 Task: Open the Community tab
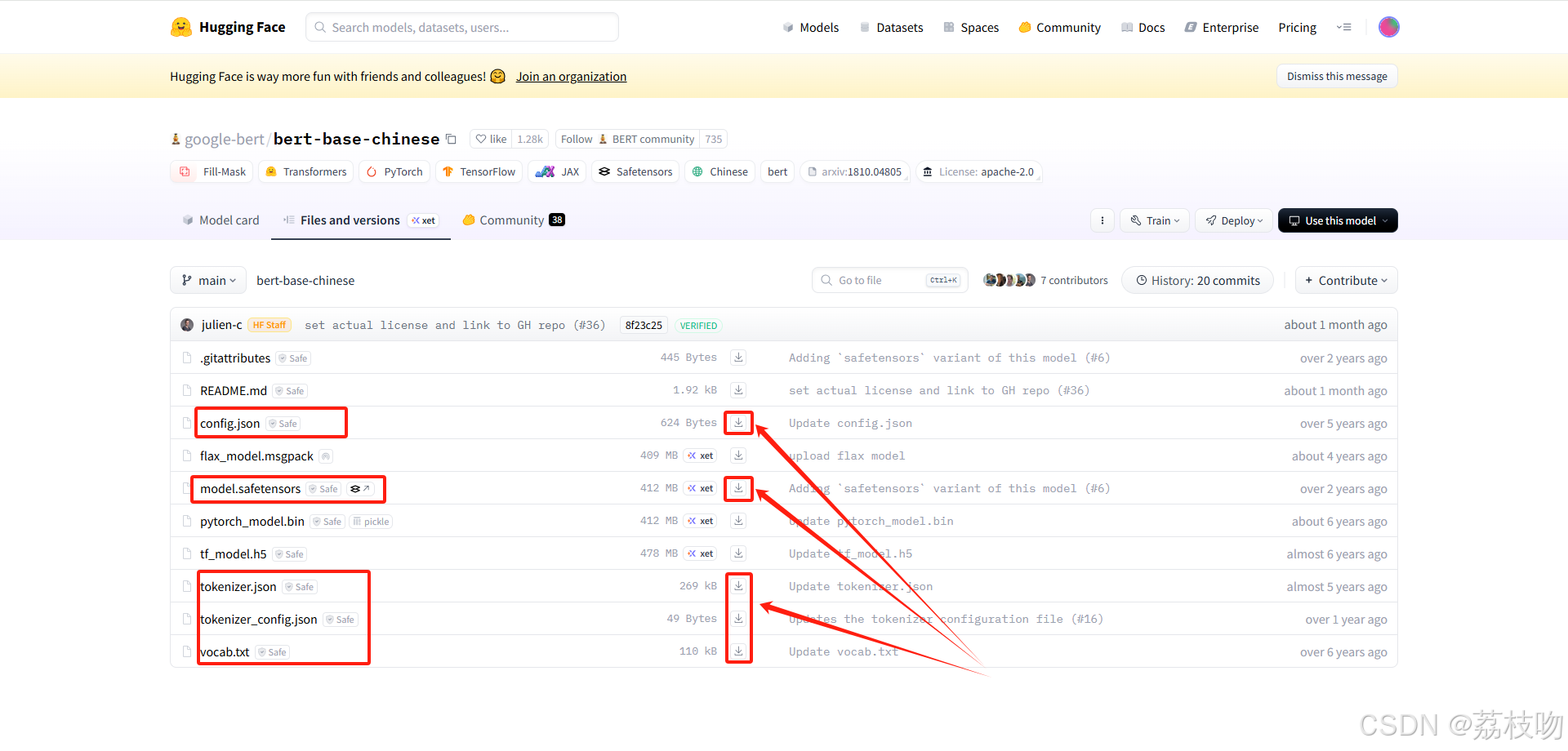514,220
